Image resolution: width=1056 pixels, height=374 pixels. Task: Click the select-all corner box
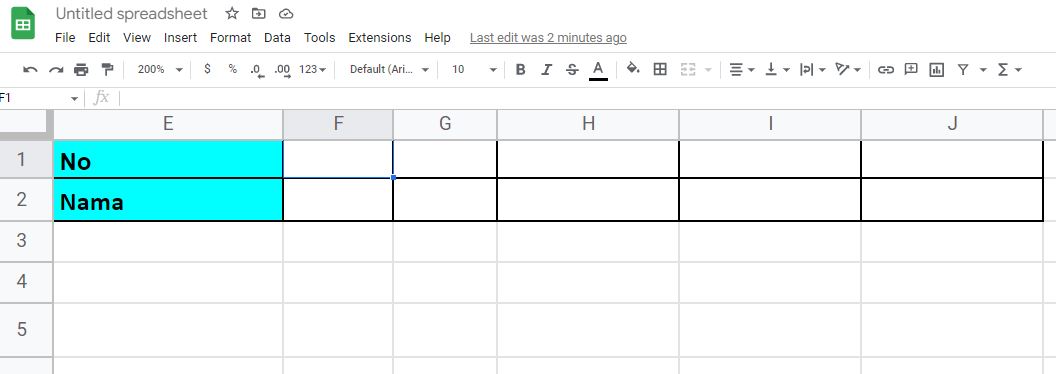pyautogui.click(x=26, y=124)
